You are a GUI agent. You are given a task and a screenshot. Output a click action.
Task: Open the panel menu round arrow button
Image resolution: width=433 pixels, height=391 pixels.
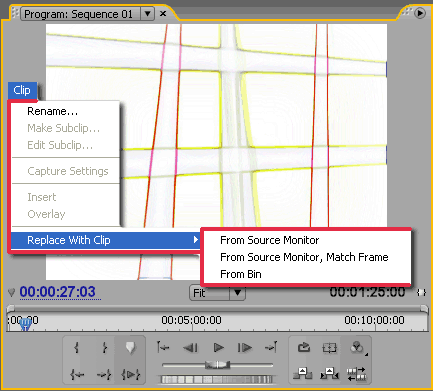coord(420,13)
